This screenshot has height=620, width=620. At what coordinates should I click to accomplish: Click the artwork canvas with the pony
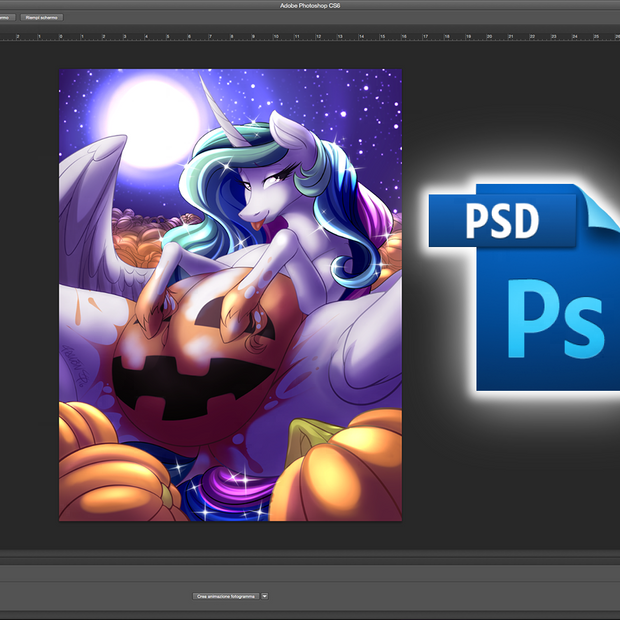pyautogui.click(x=230, y=295)
